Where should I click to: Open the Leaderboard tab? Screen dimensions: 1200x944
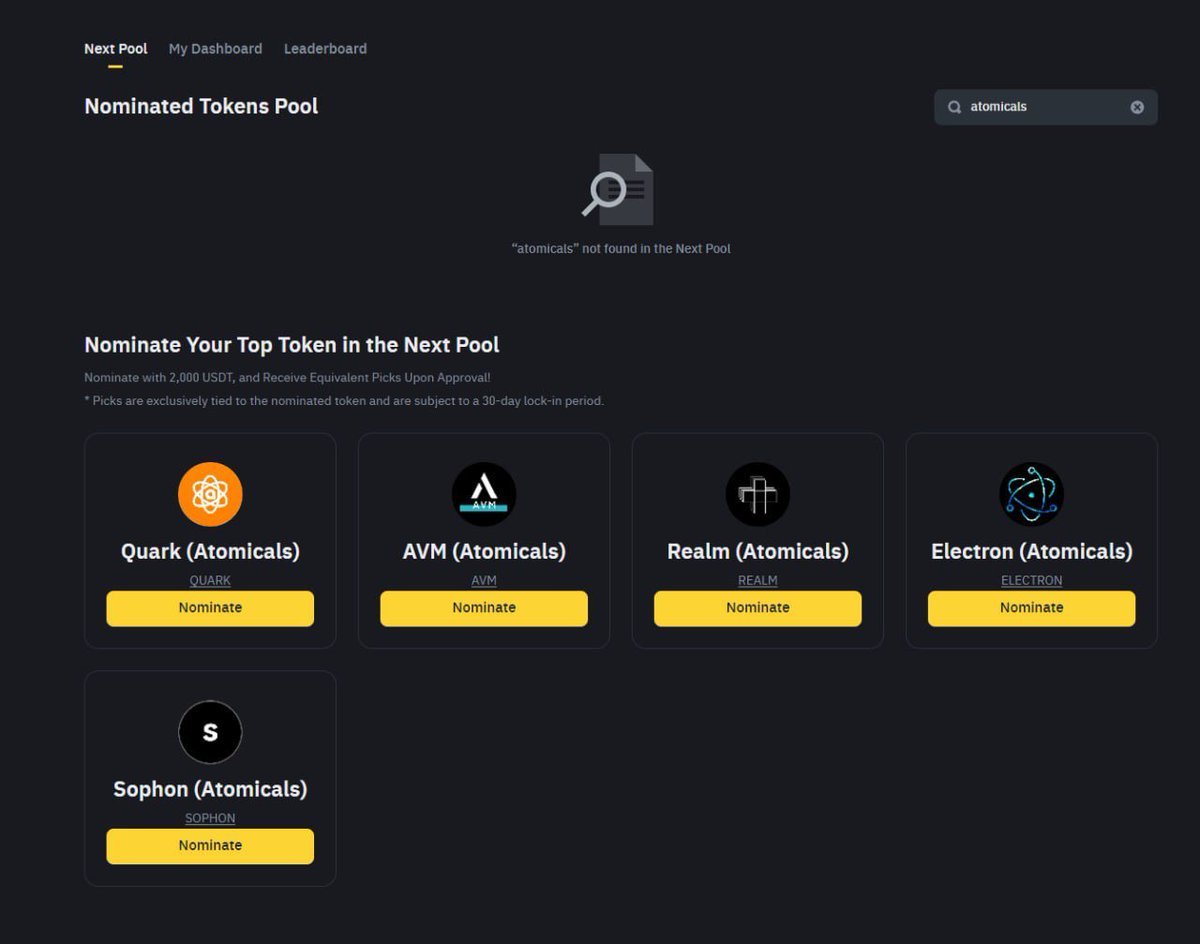[x=325, y=49]
